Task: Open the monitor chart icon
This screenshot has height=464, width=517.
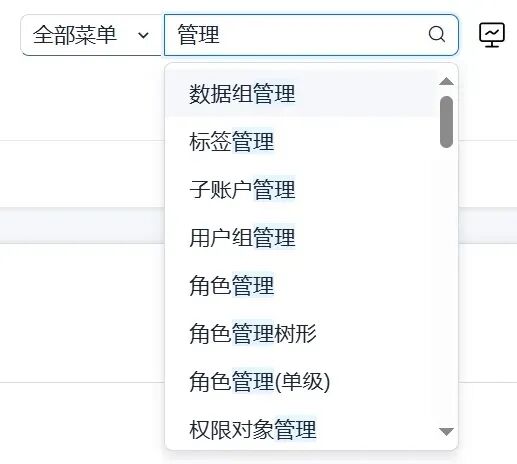Action: pyautogui.click(x=492, y=35)
